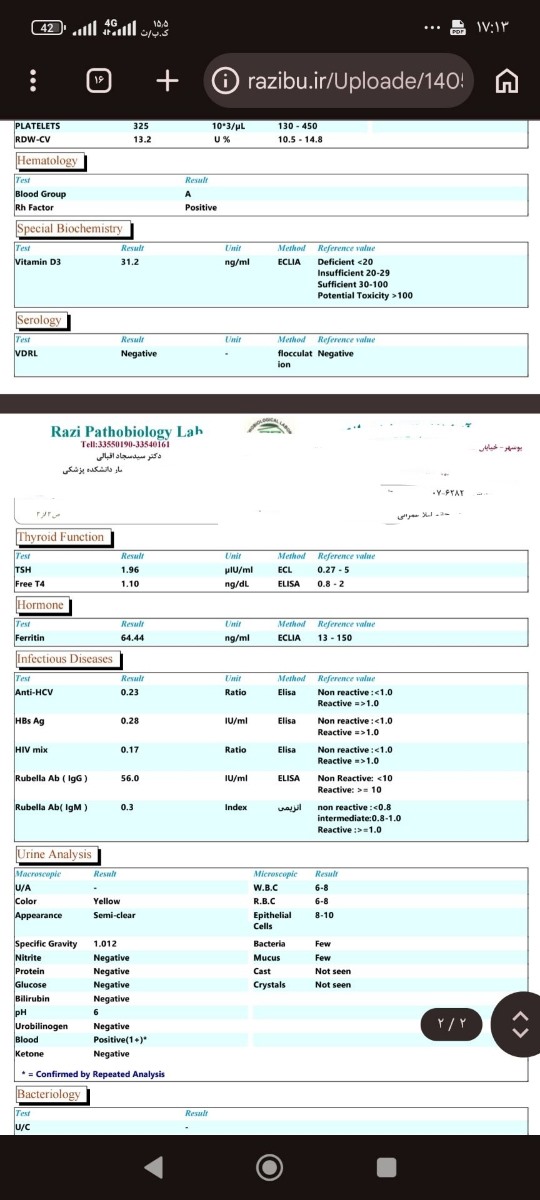
Task: Tap the HIV mix test name
Action: 32,749
